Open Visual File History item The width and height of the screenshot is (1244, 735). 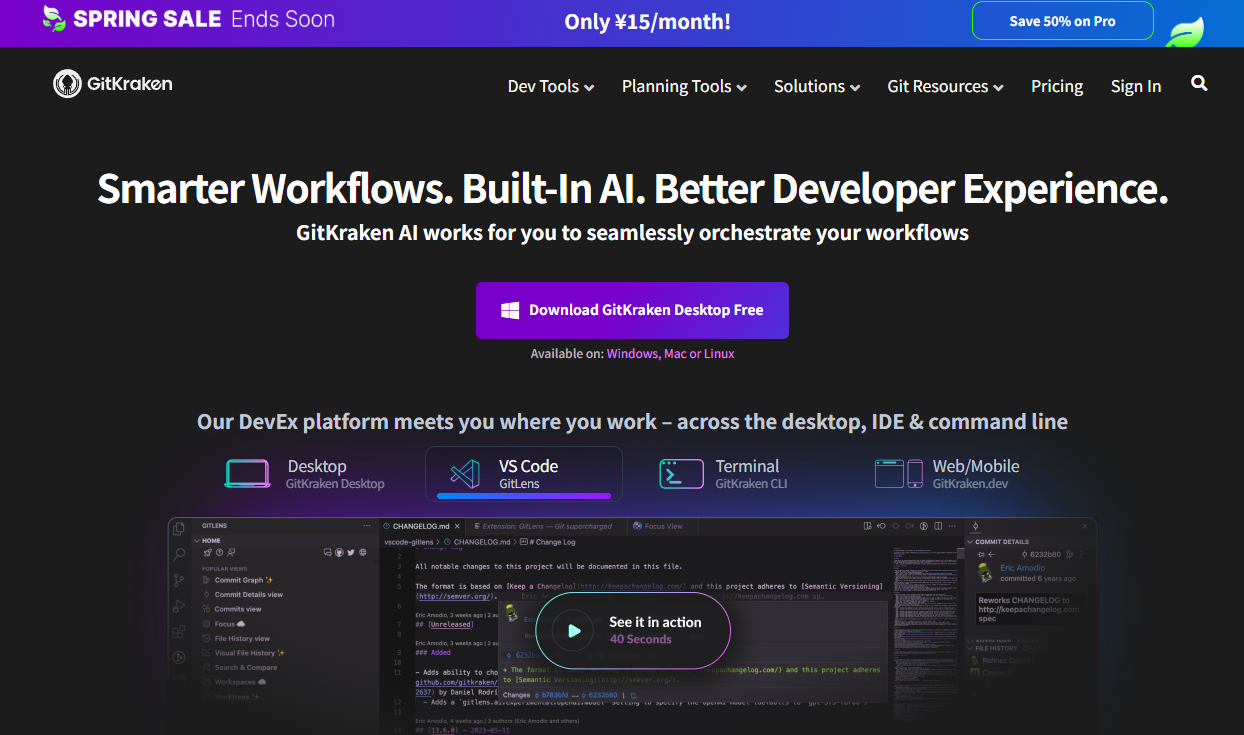click(x=250, y=653)
